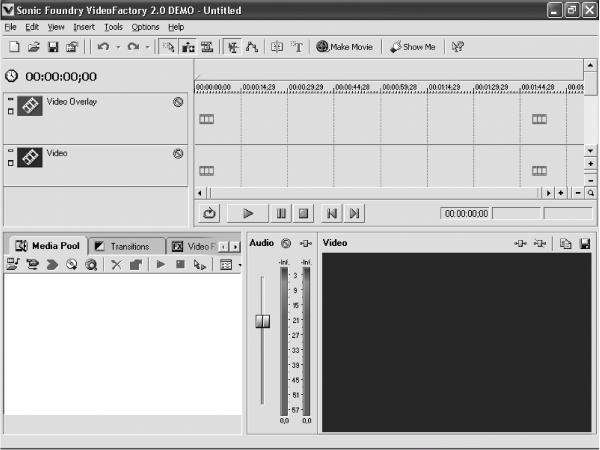Screen dimensions: 600x450
Task: Click the Show Me button
Action: (x=412, y=47)
